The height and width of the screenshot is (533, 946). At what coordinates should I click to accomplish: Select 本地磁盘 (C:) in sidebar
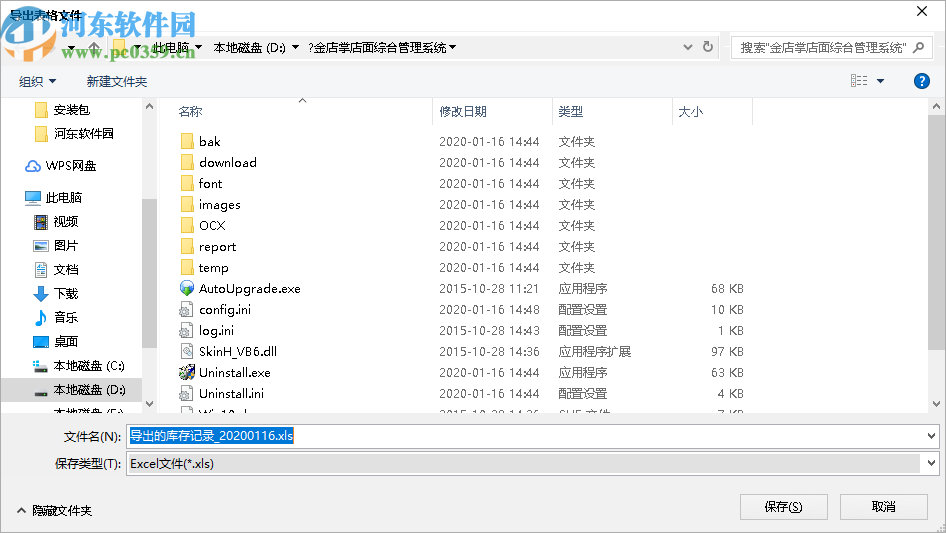79,366
